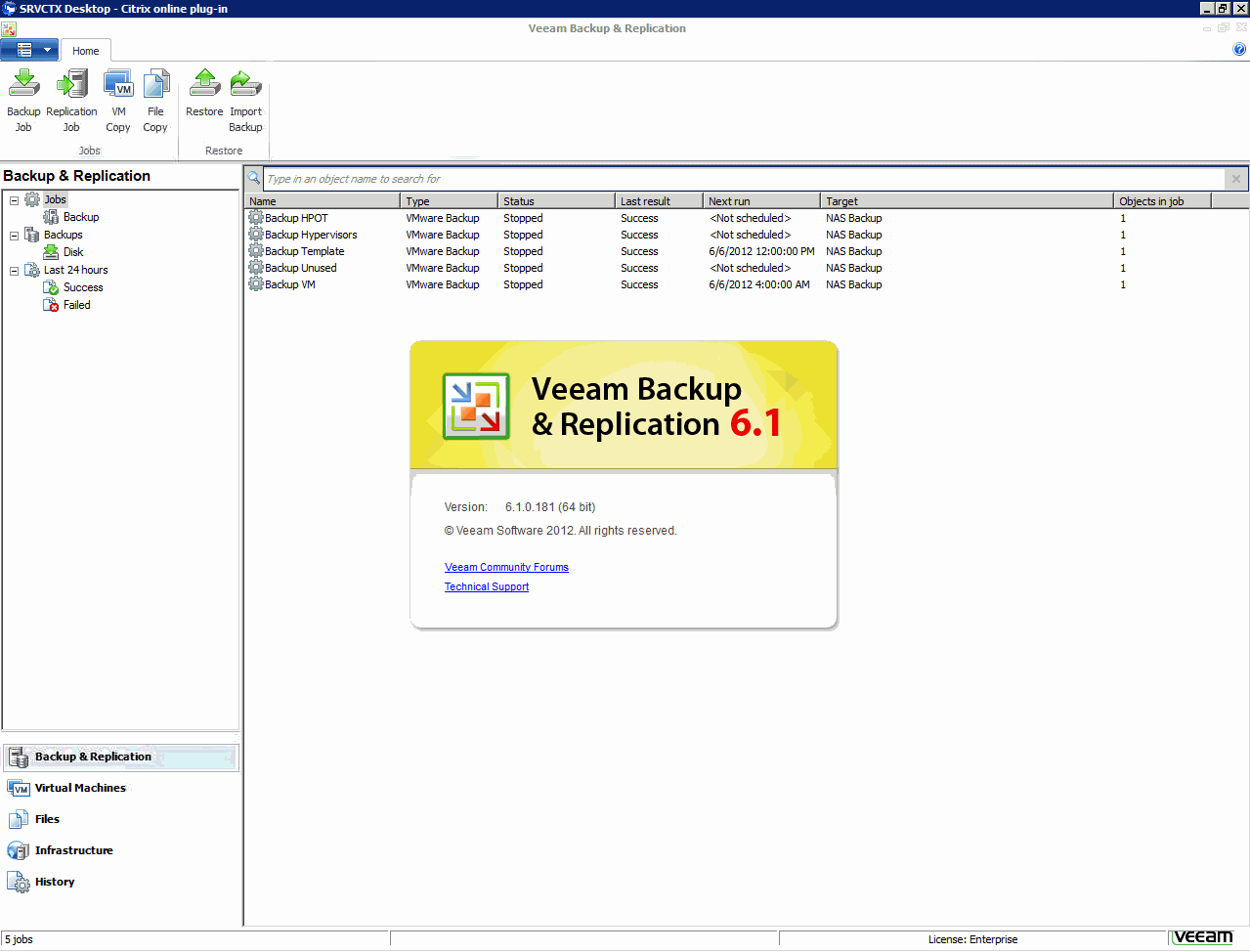Viewport: 1250px width, 952px height.
Task: Select the Last 24 hours item
Action: coord(76,270)
